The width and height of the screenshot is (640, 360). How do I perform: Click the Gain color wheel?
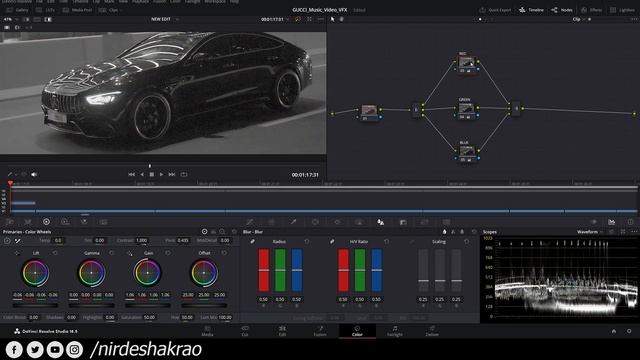[x=148, y=273]
